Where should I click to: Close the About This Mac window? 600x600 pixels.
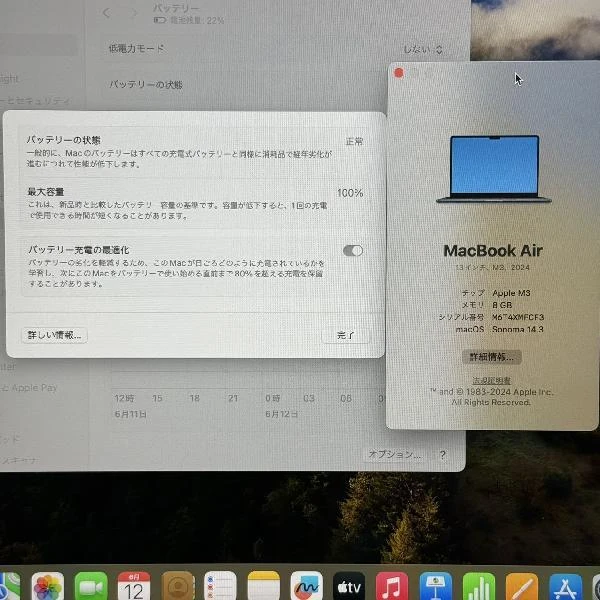click(x=399, y=73)
